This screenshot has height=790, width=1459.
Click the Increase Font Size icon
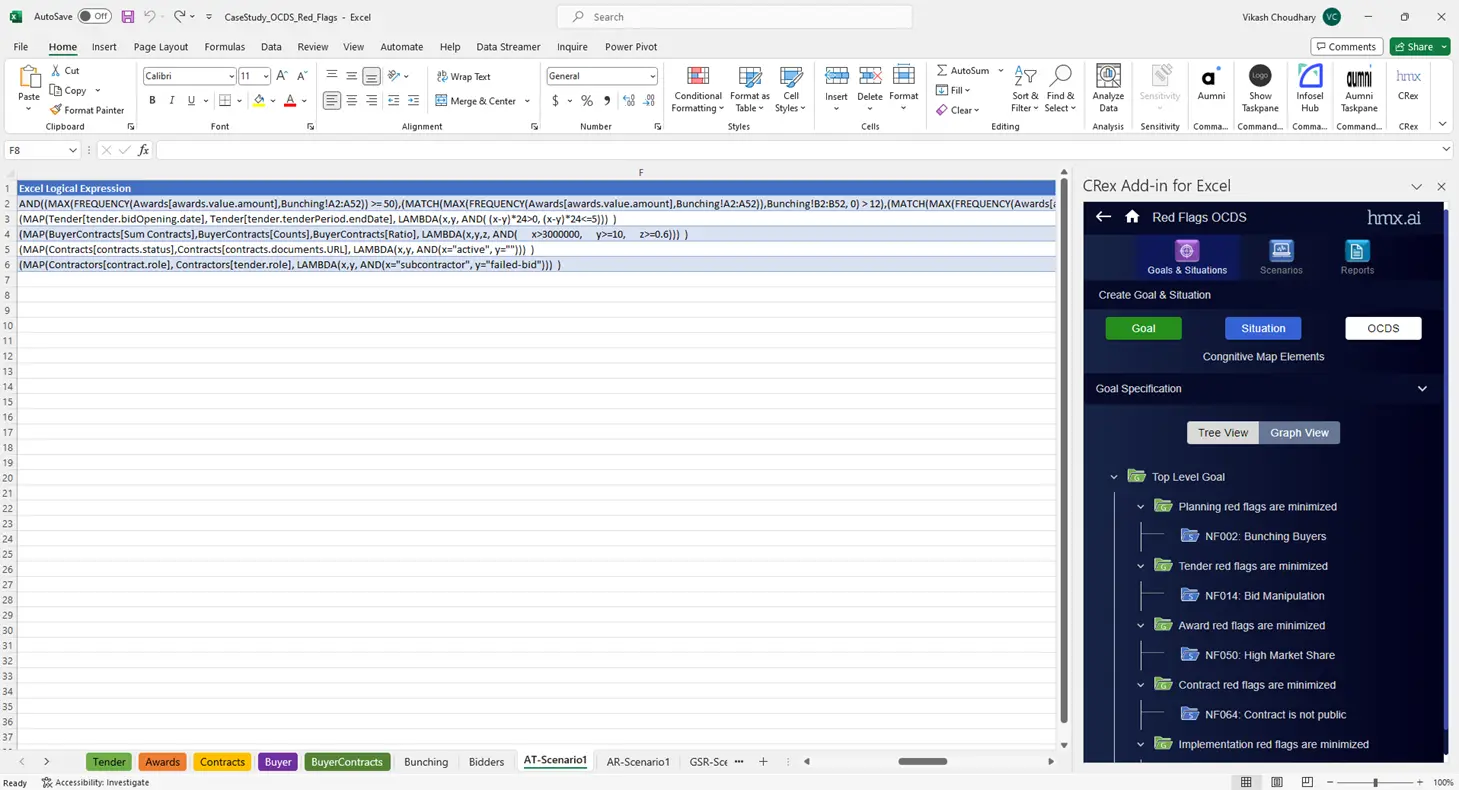point(282,76)
